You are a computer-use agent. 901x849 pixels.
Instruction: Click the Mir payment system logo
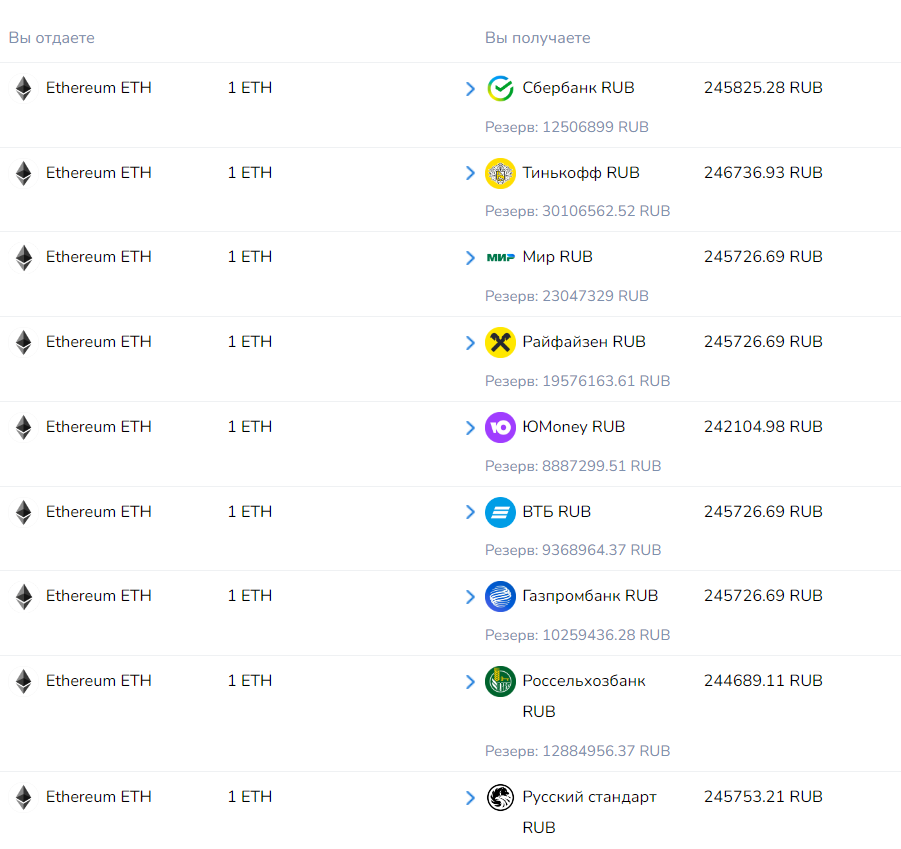(500, 257)
